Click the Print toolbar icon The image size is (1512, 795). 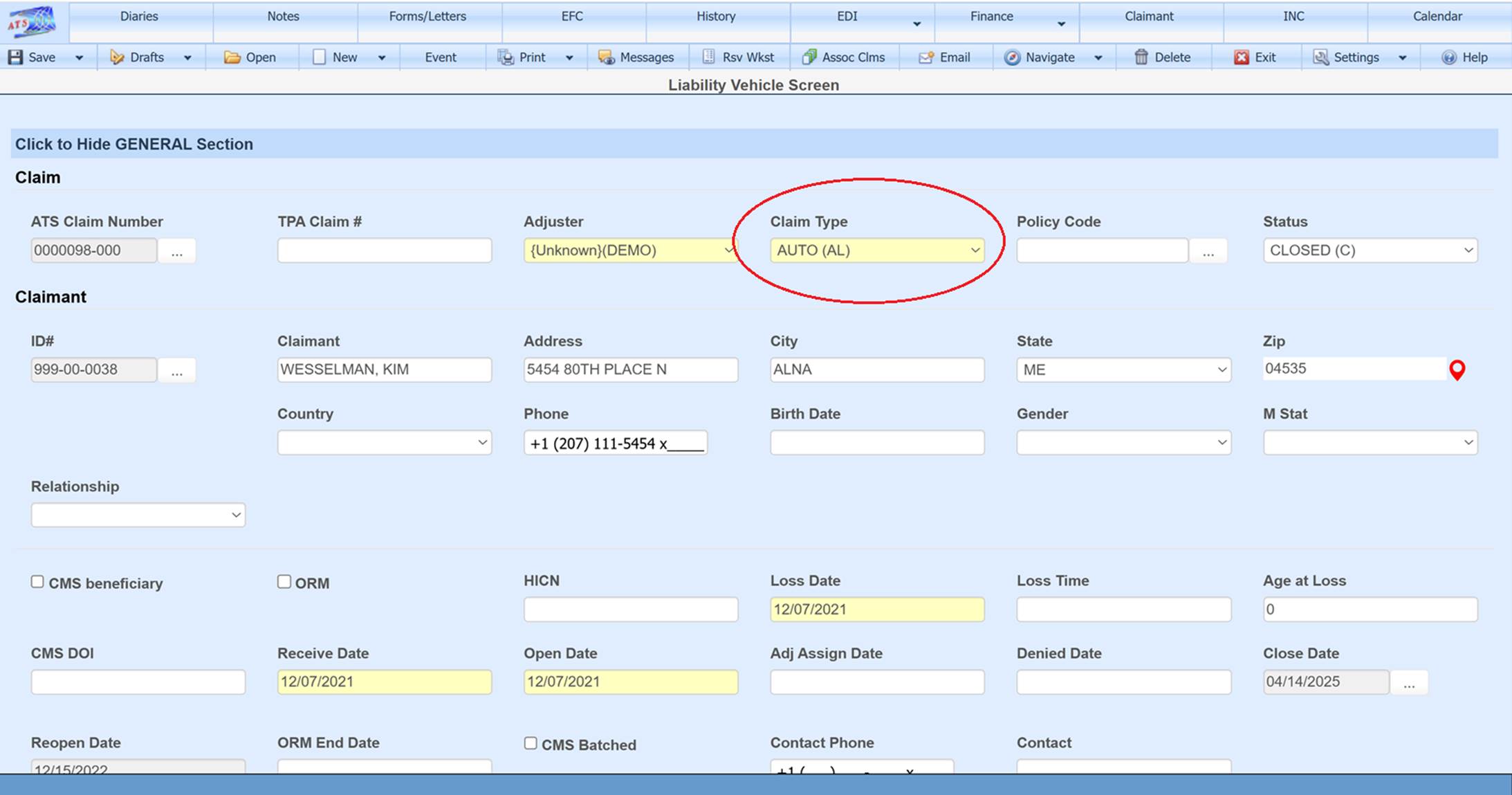[506, 57]
